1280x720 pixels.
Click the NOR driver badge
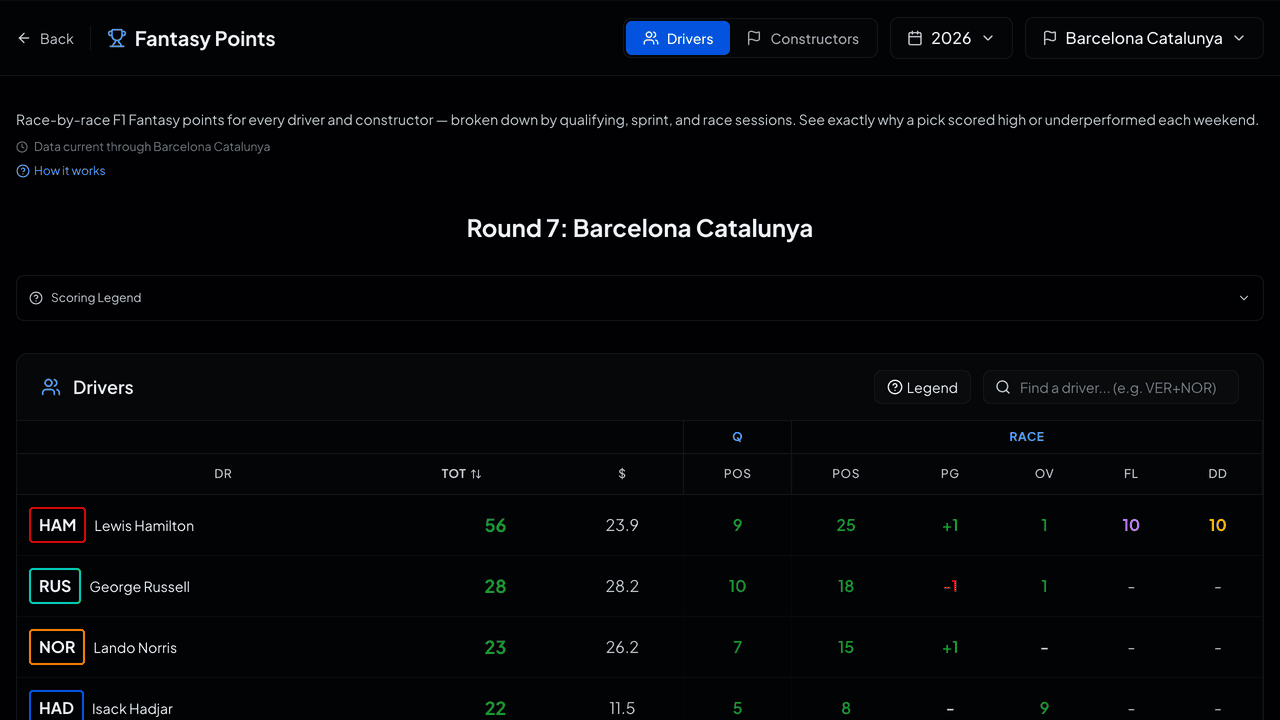point(57,647)
